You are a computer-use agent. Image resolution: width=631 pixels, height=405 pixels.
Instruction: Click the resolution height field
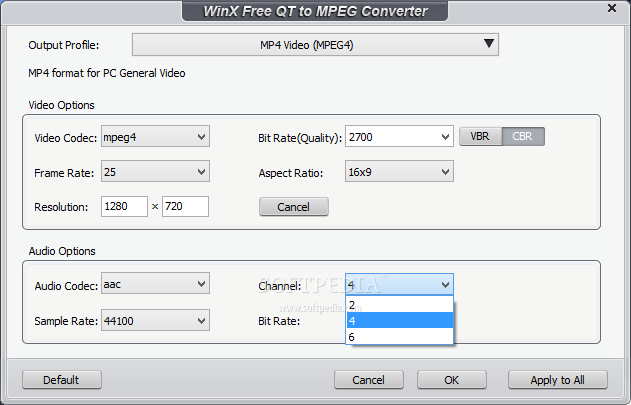(185, 207)
